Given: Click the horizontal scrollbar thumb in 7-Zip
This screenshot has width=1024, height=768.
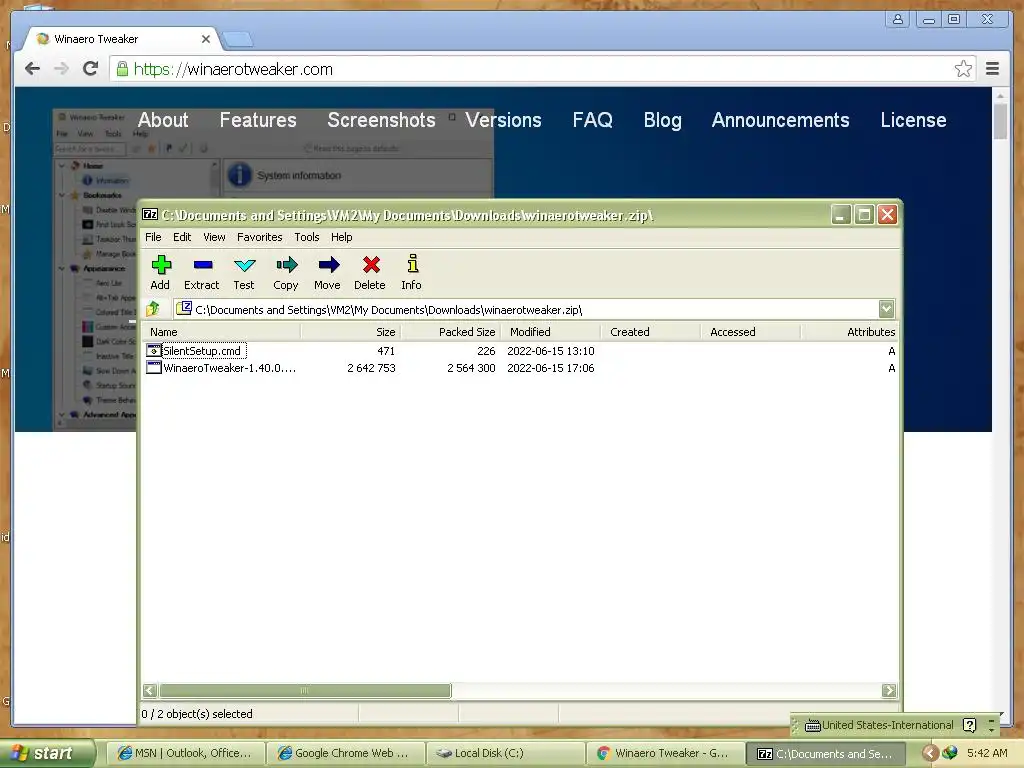Looking at the screenshot, I should (x=305, y=690).
